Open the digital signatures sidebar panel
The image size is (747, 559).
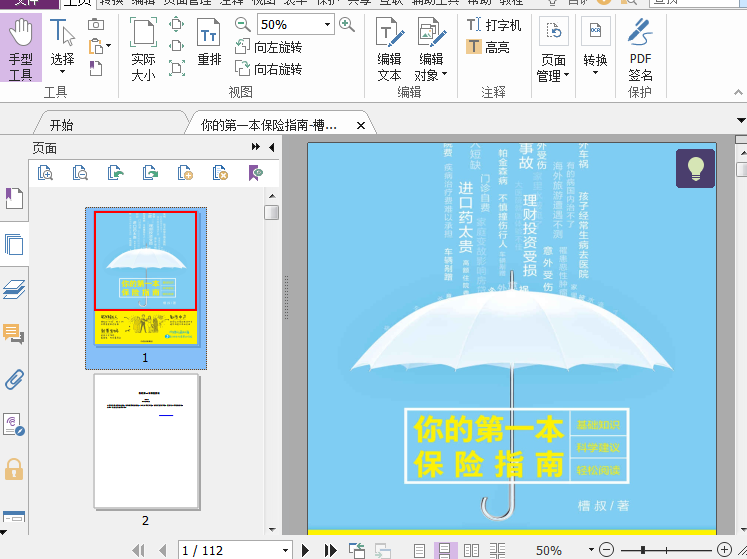(x=14, y=425)
